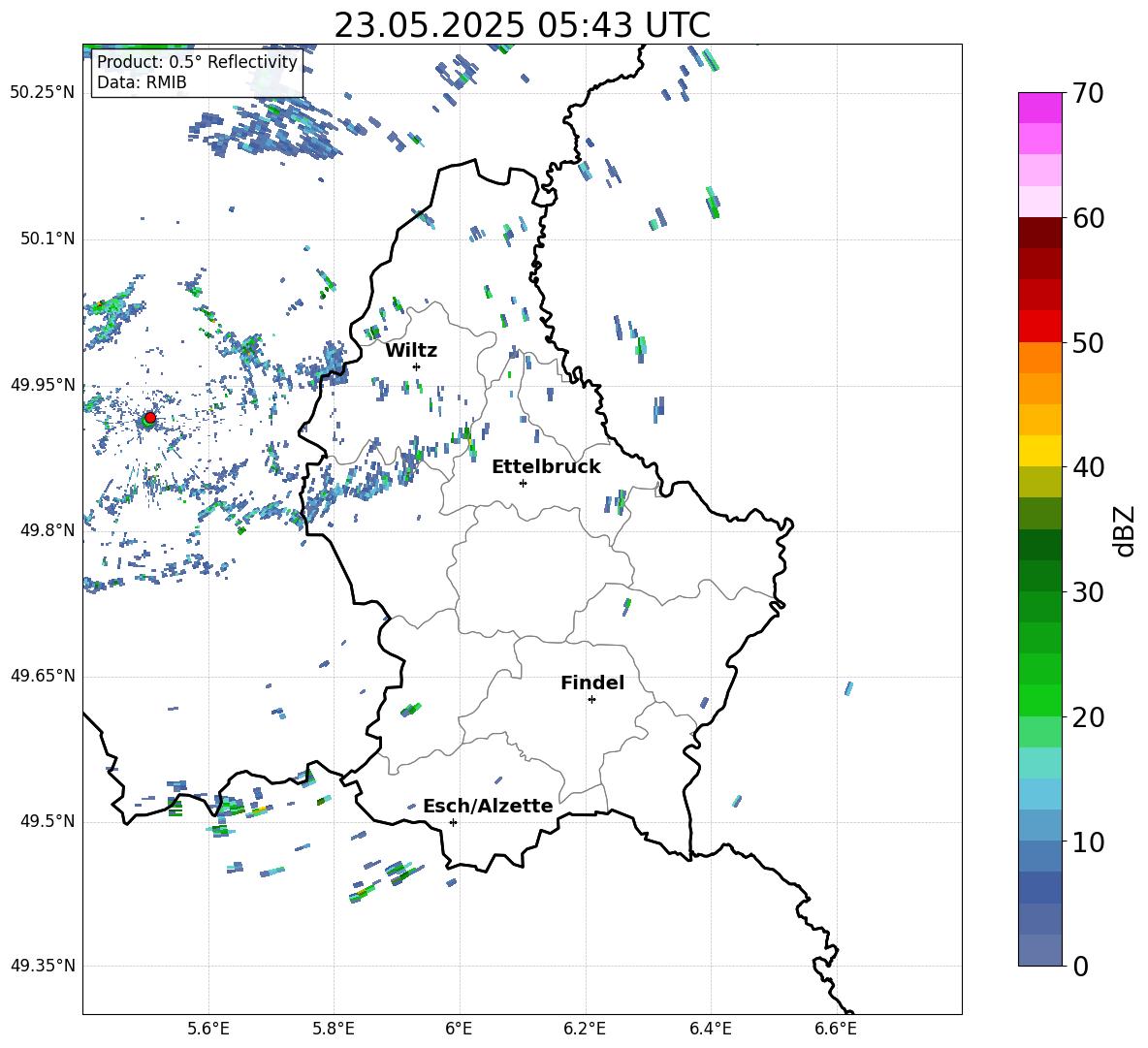1148x1048 pixels.
Task: Click the colorbar tick label 30
Action: [x=1087, y=592]
